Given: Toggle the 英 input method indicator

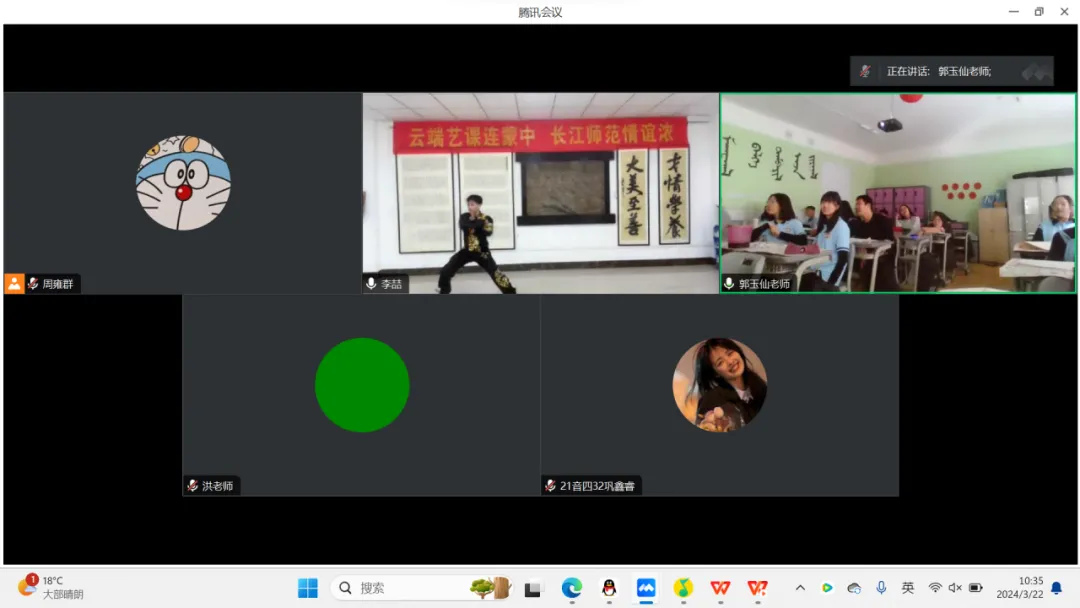Looking at the screenshot, I should coord(908,588).
